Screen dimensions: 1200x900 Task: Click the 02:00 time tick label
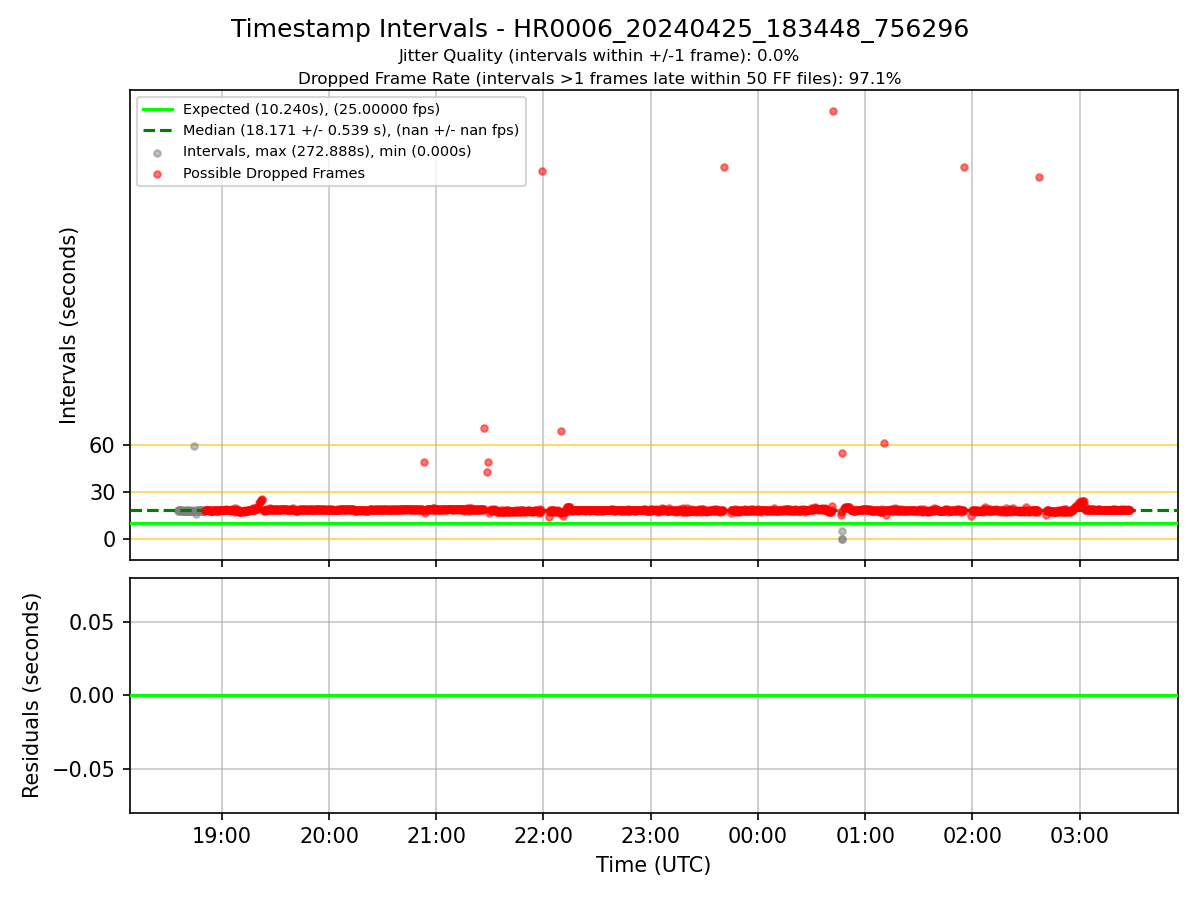(972, 835)
